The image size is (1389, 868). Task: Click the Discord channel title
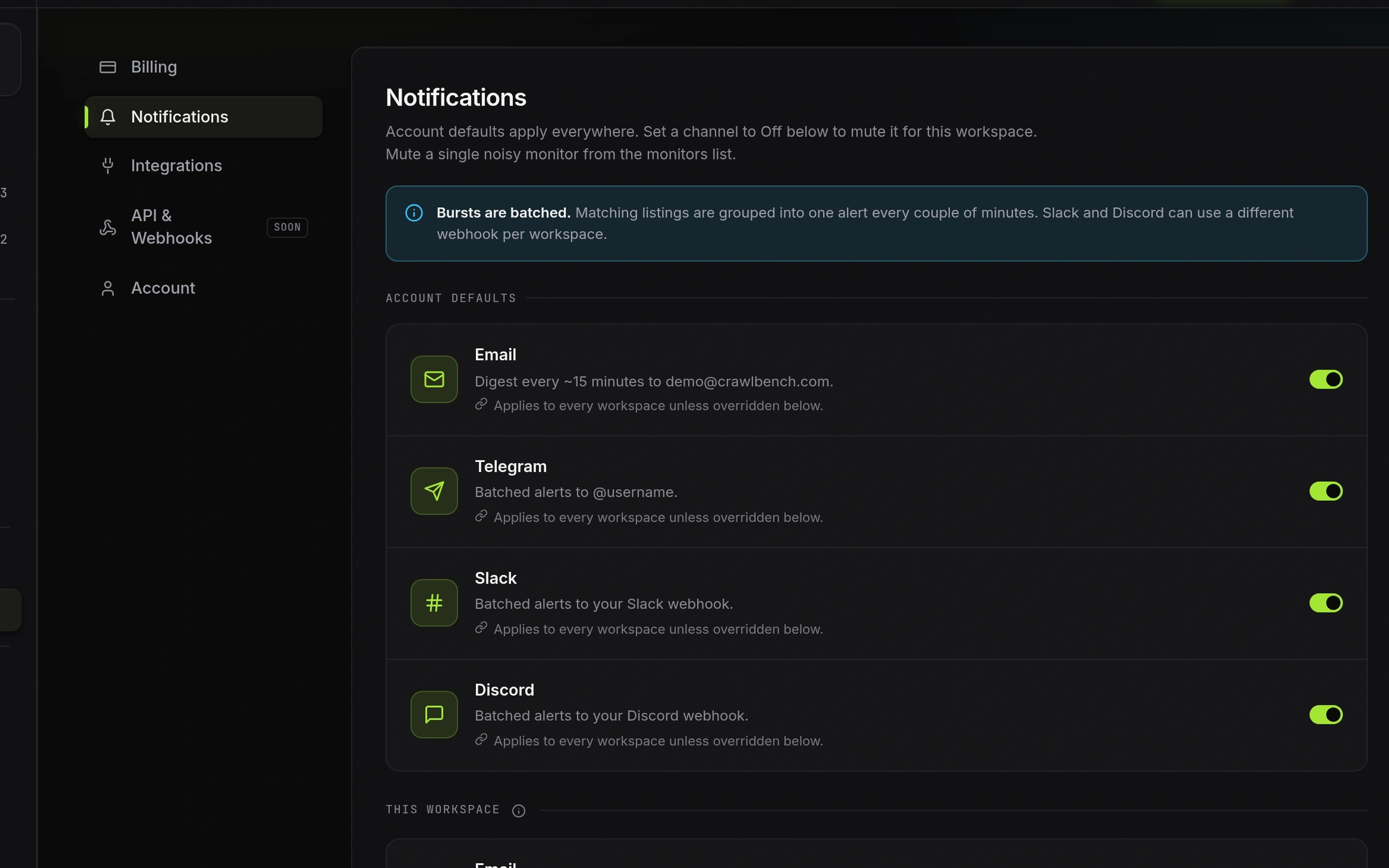(x=504, y=690)
